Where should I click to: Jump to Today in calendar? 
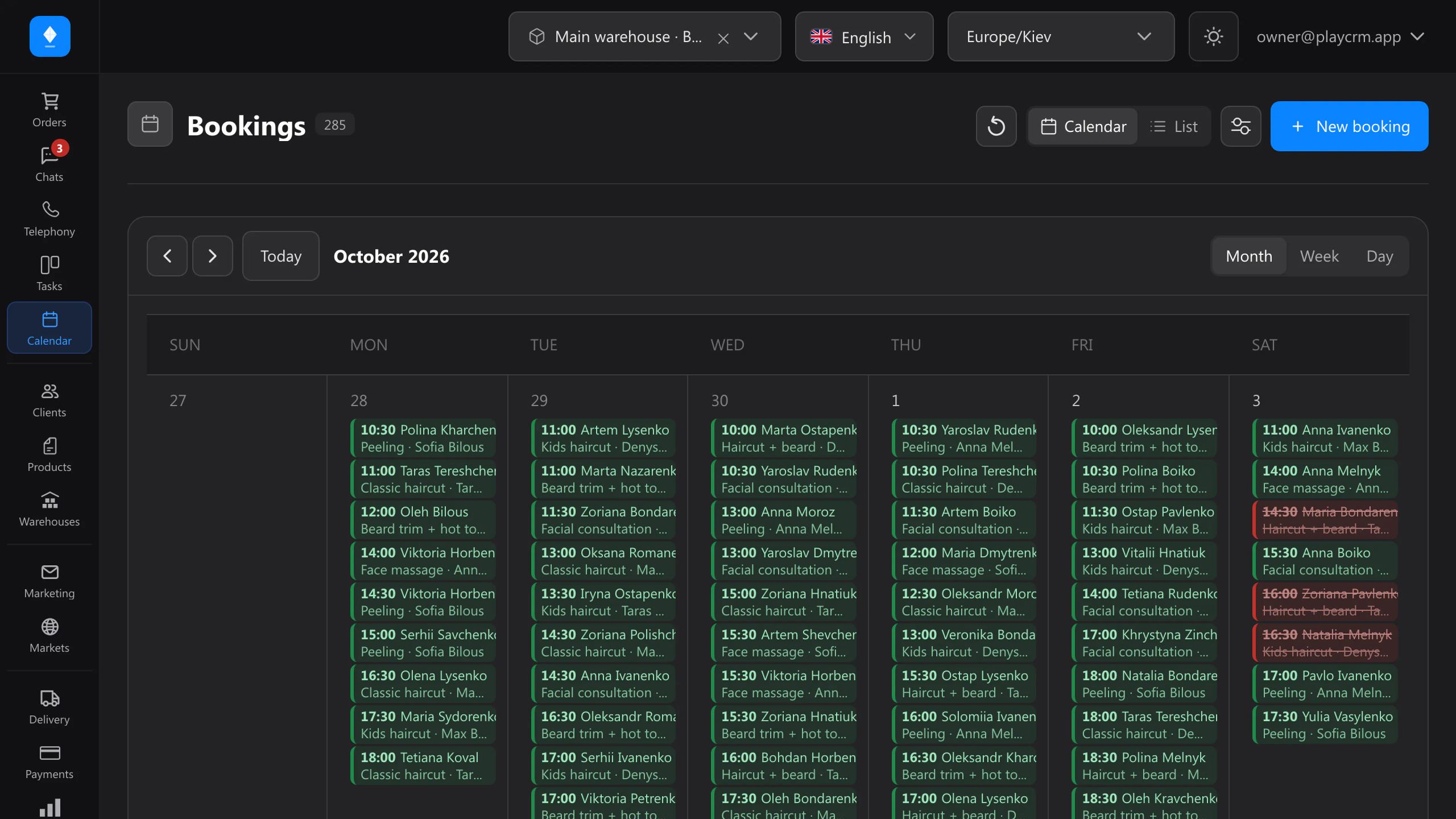click(x=281, y=256)
